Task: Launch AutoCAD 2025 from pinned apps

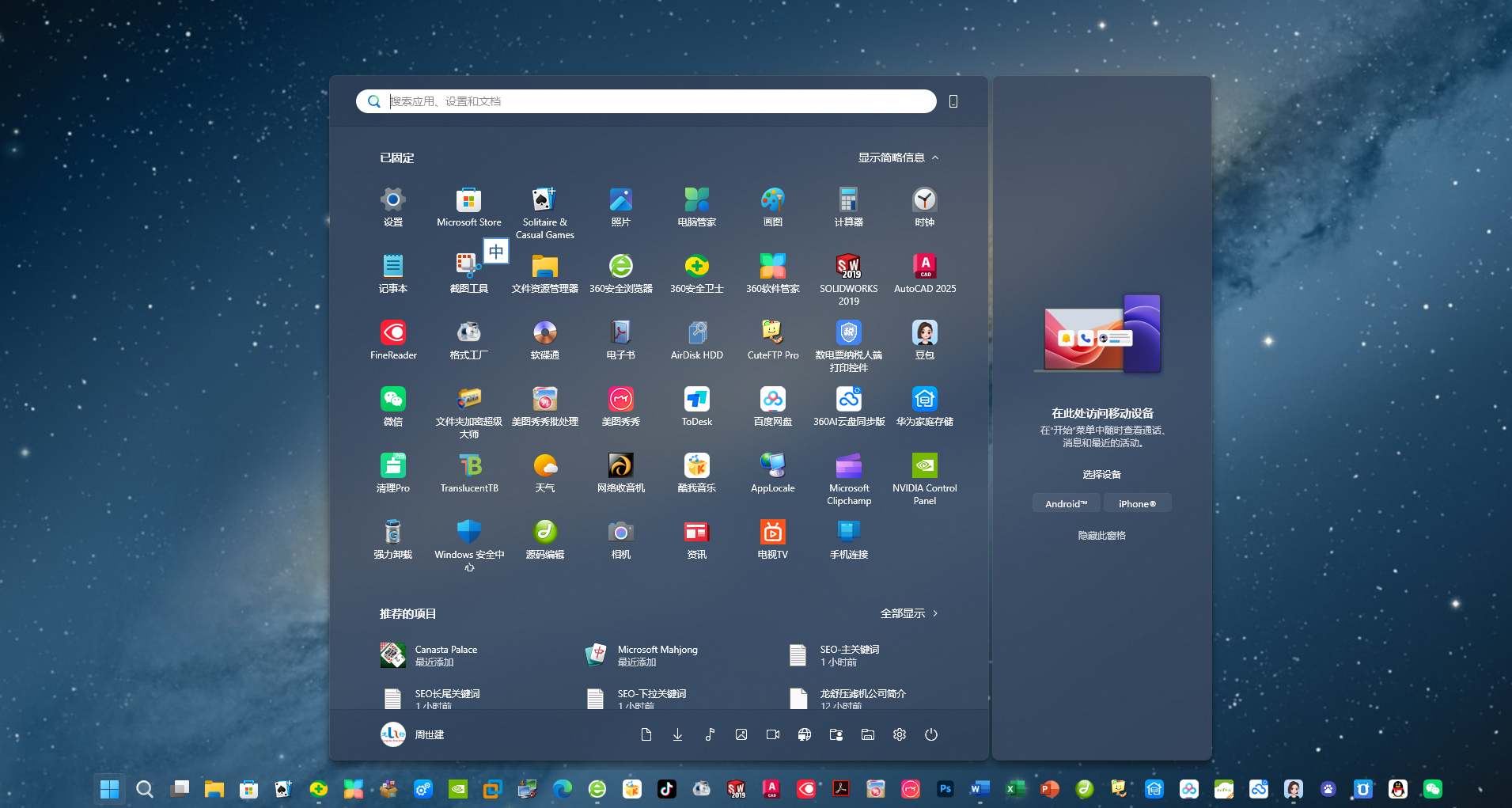Action: click(x=924, y=274)
